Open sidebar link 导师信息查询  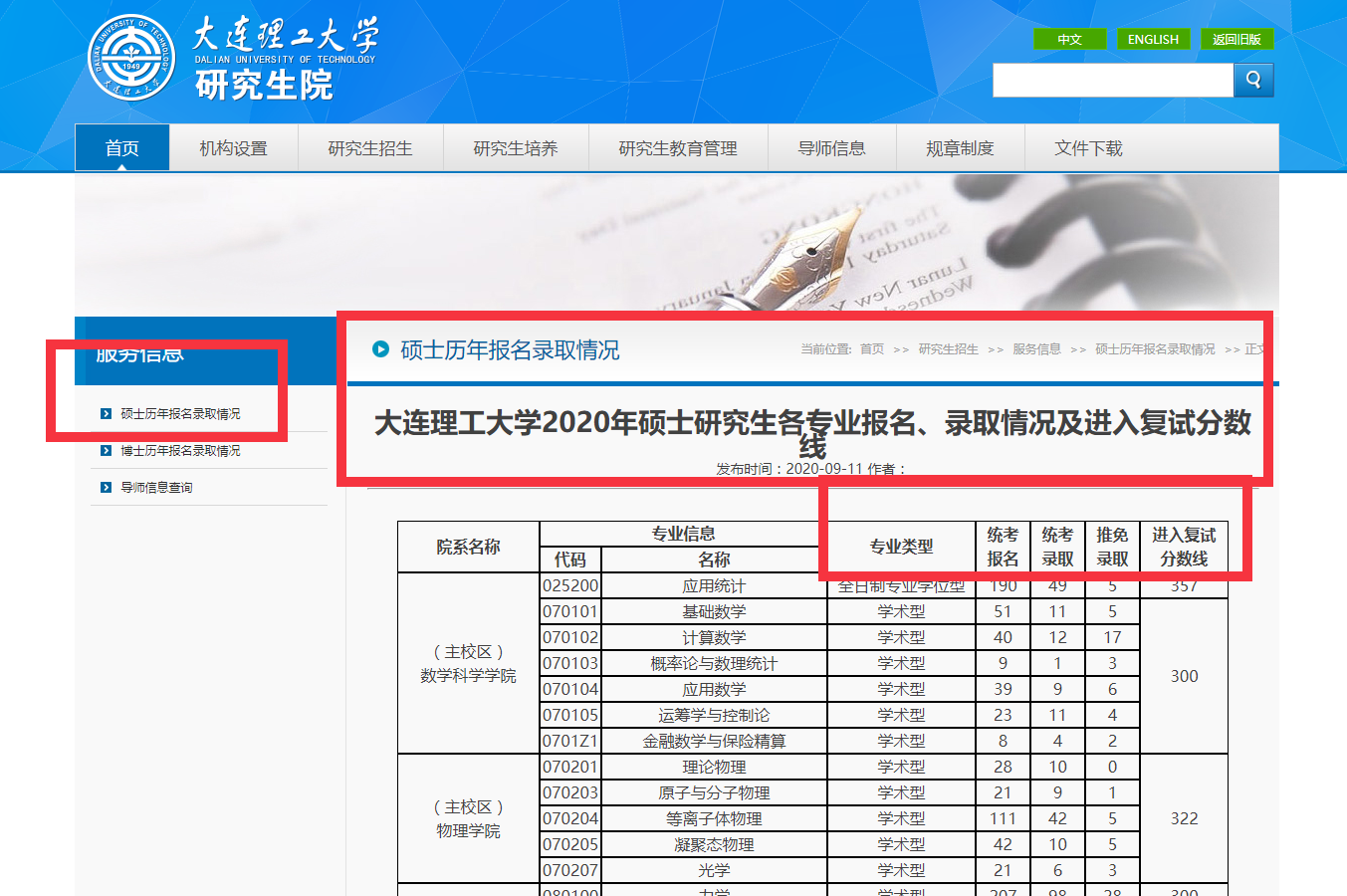156,488
